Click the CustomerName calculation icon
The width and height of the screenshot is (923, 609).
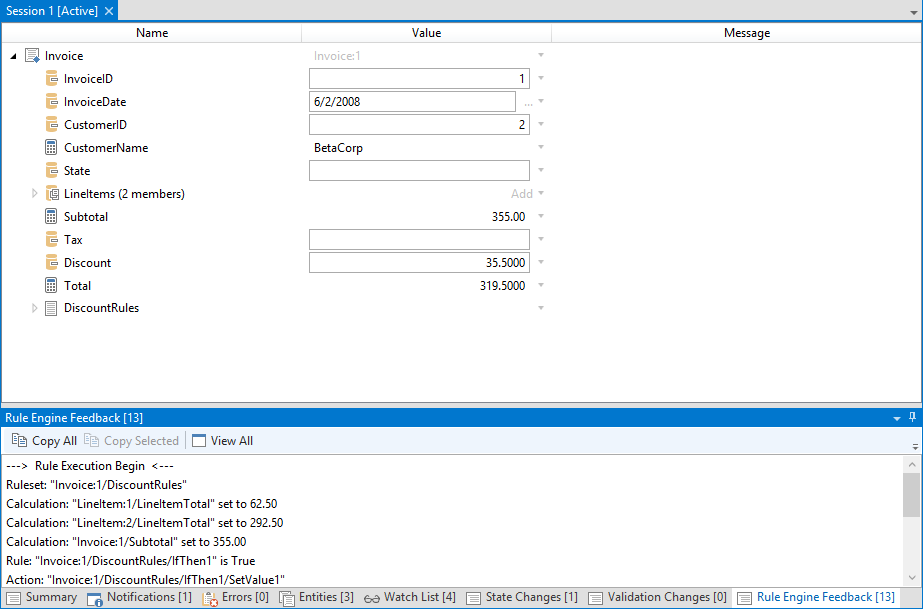52,148
